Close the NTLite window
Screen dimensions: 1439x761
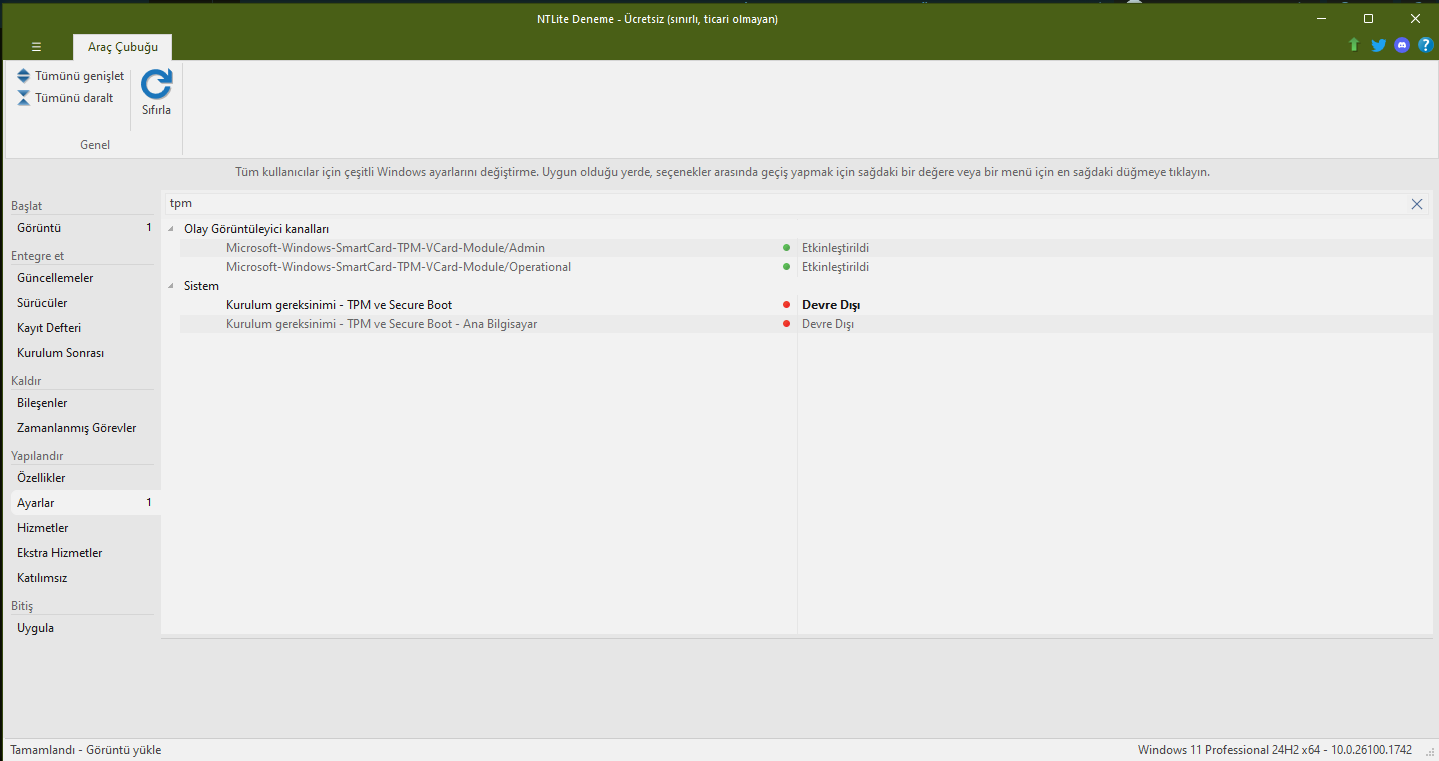[1415, 19]
